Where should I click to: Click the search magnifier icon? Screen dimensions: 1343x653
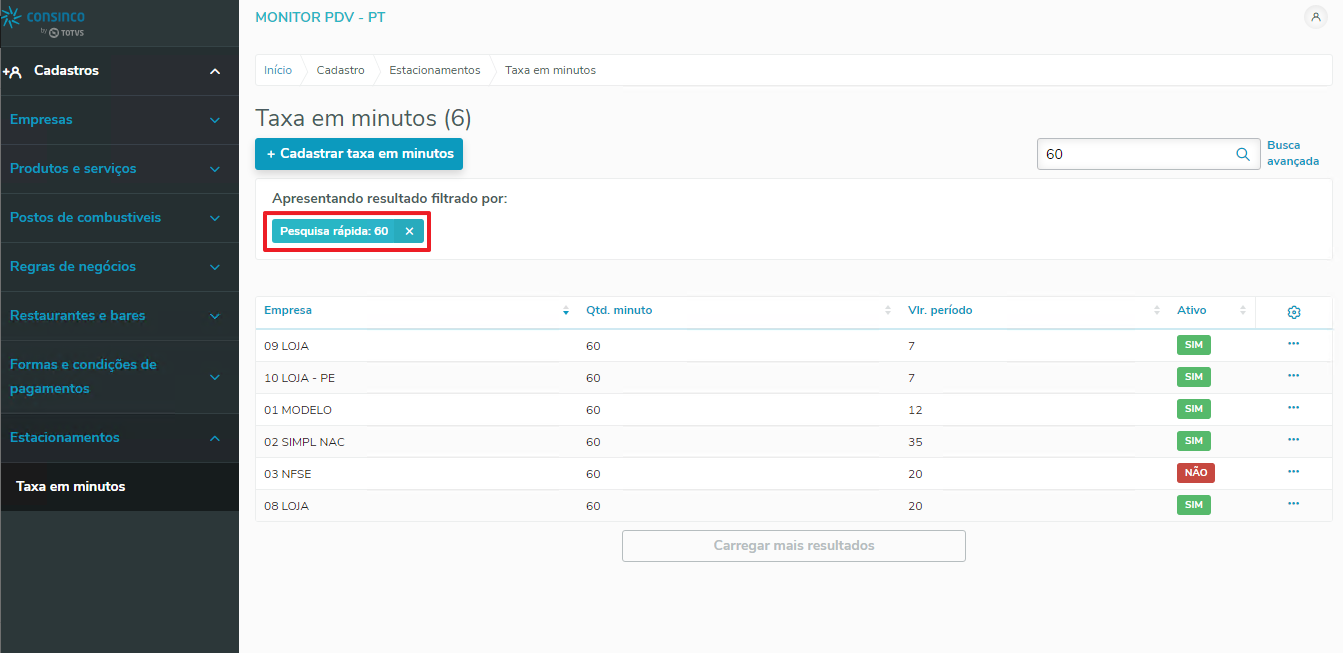[1243, 154]
